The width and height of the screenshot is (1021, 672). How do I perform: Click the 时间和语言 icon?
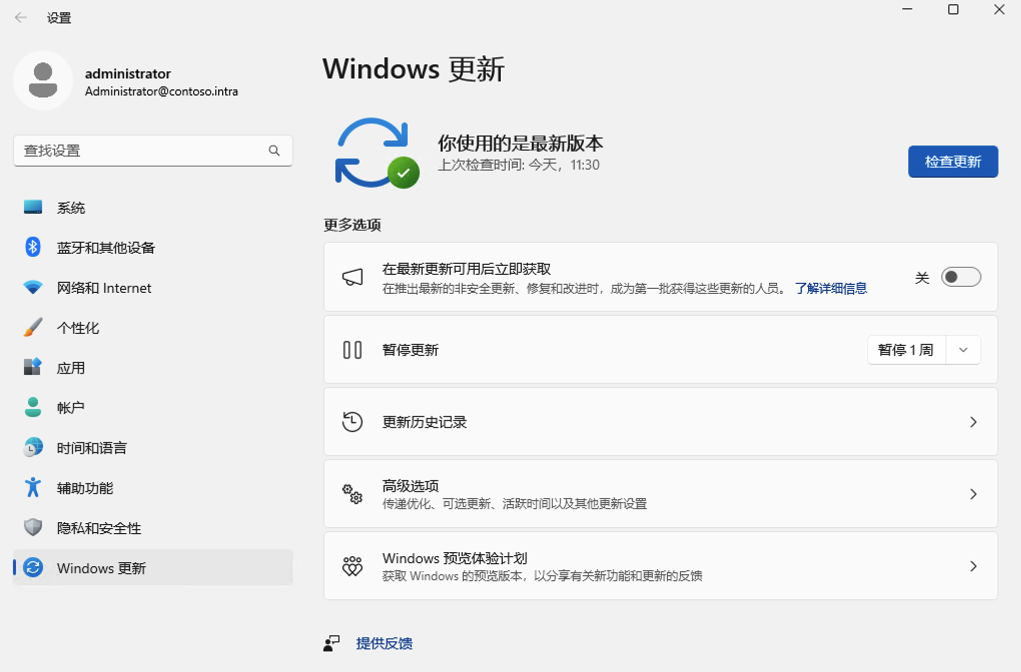32,447
